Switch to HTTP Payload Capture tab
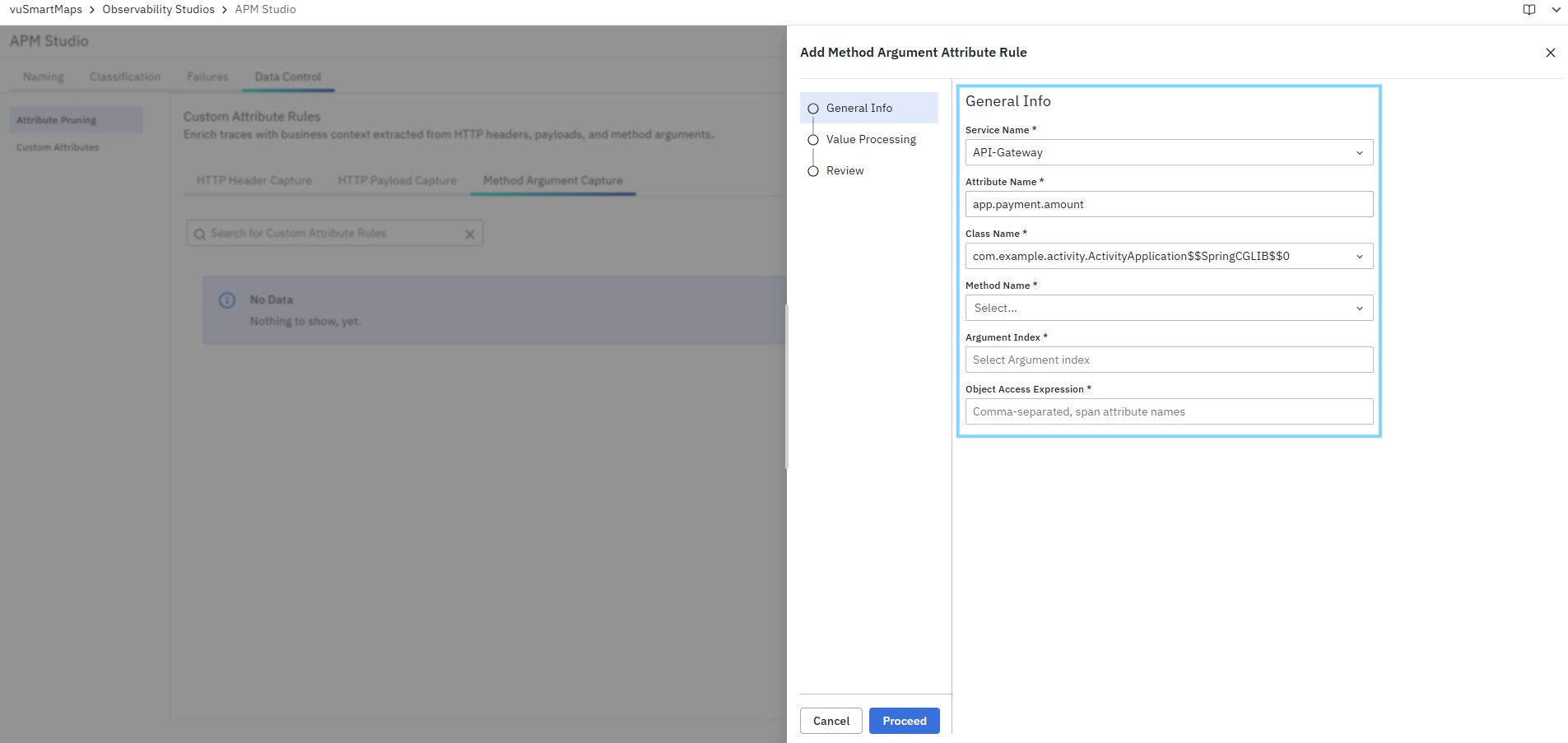 (x=397, y=180)
